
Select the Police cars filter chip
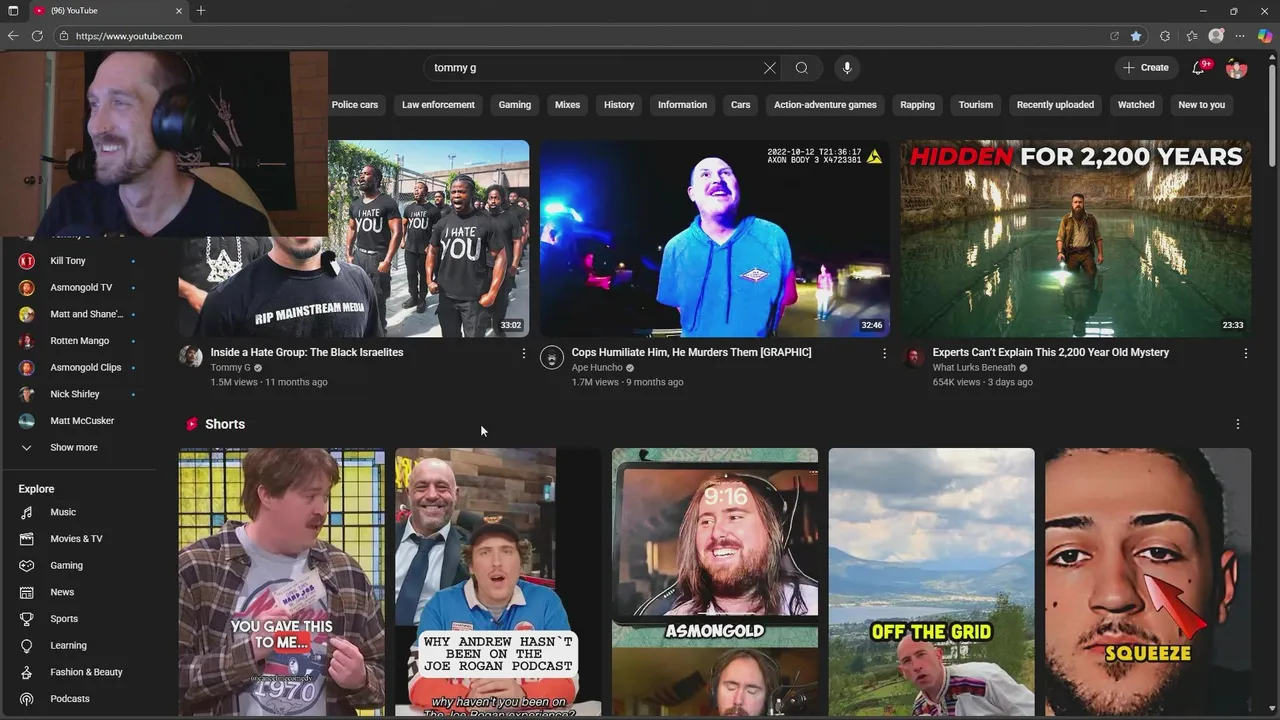point(355,105)
